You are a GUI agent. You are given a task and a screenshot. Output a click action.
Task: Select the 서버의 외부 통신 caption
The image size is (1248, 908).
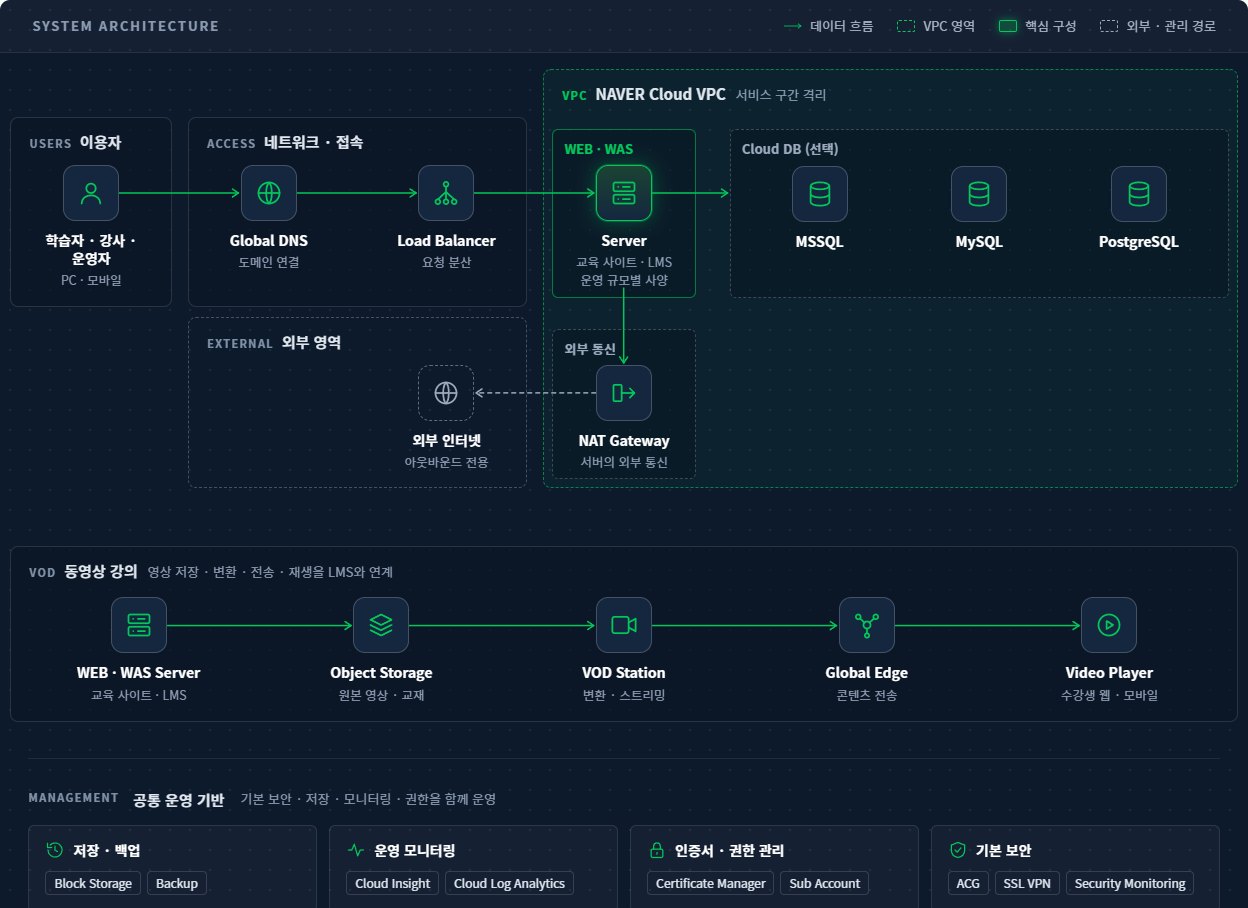point(624,463)
